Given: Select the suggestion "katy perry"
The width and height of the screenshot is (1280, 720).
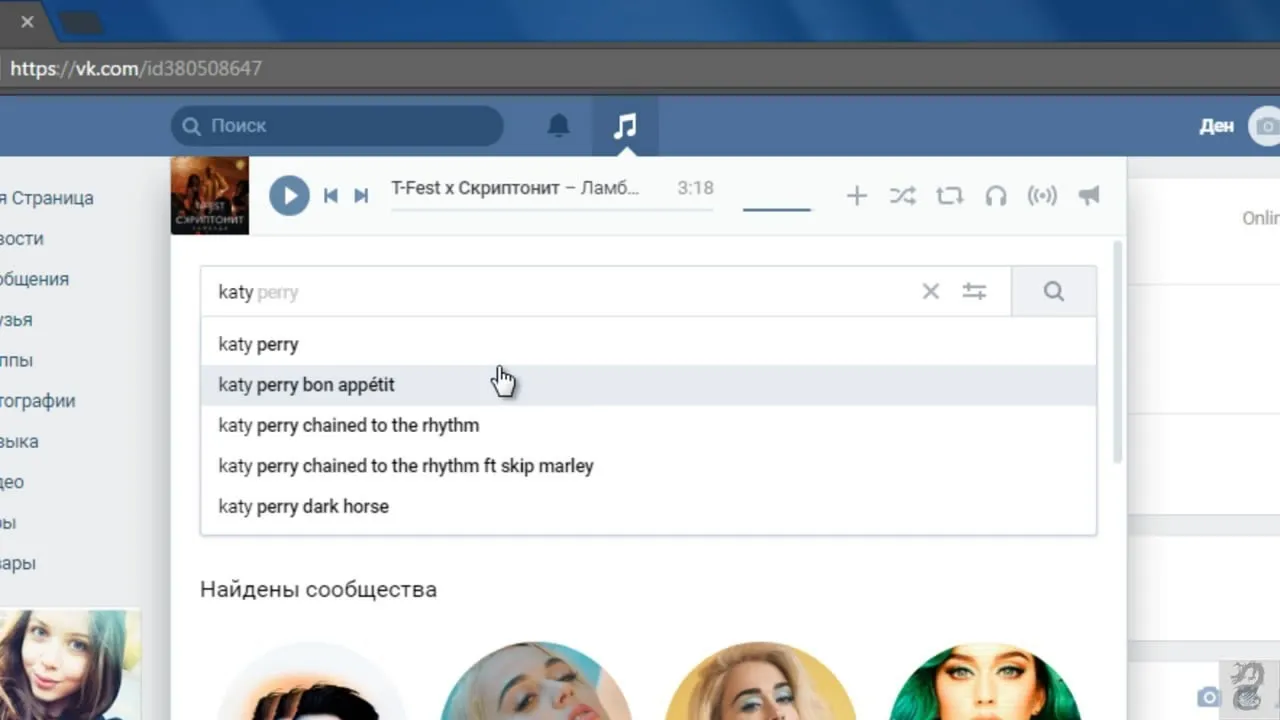Looking at the screenshot, I should [x=648, y=344].
